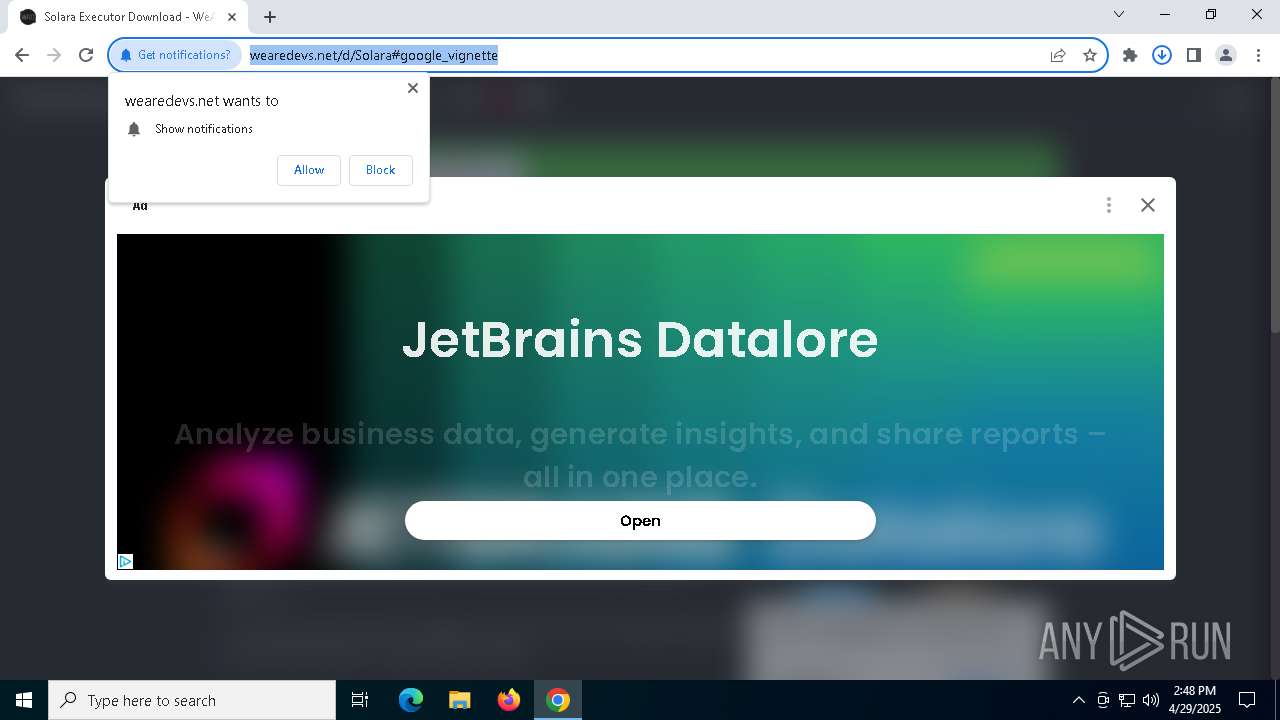Allow notifications from wearedevs.net

[x=309, y=170]
